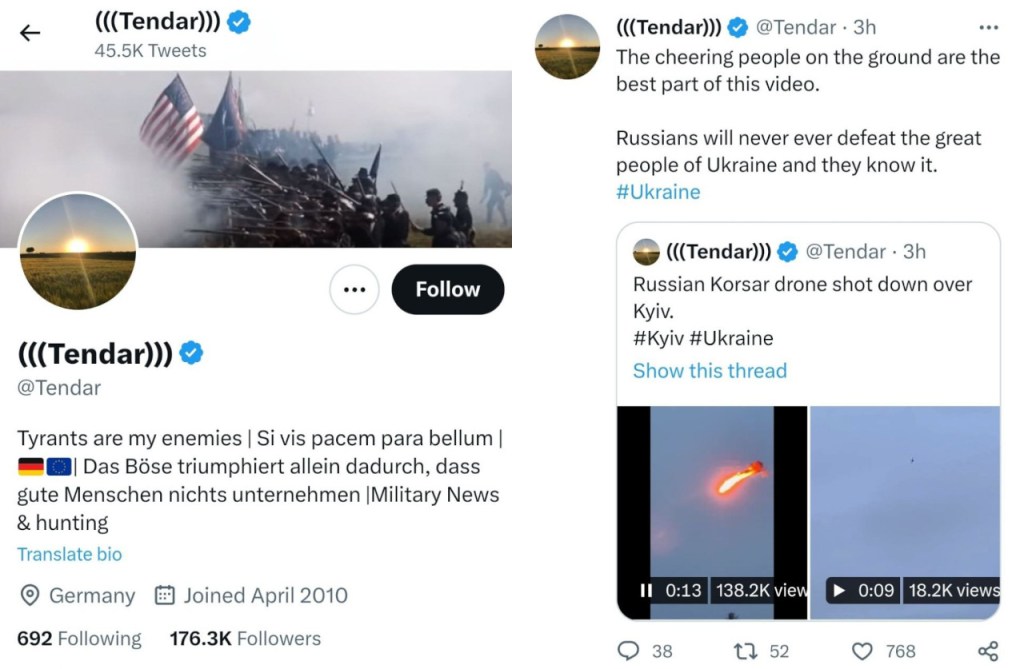Open the tweet's three-dot more menu

click(988, 27)
